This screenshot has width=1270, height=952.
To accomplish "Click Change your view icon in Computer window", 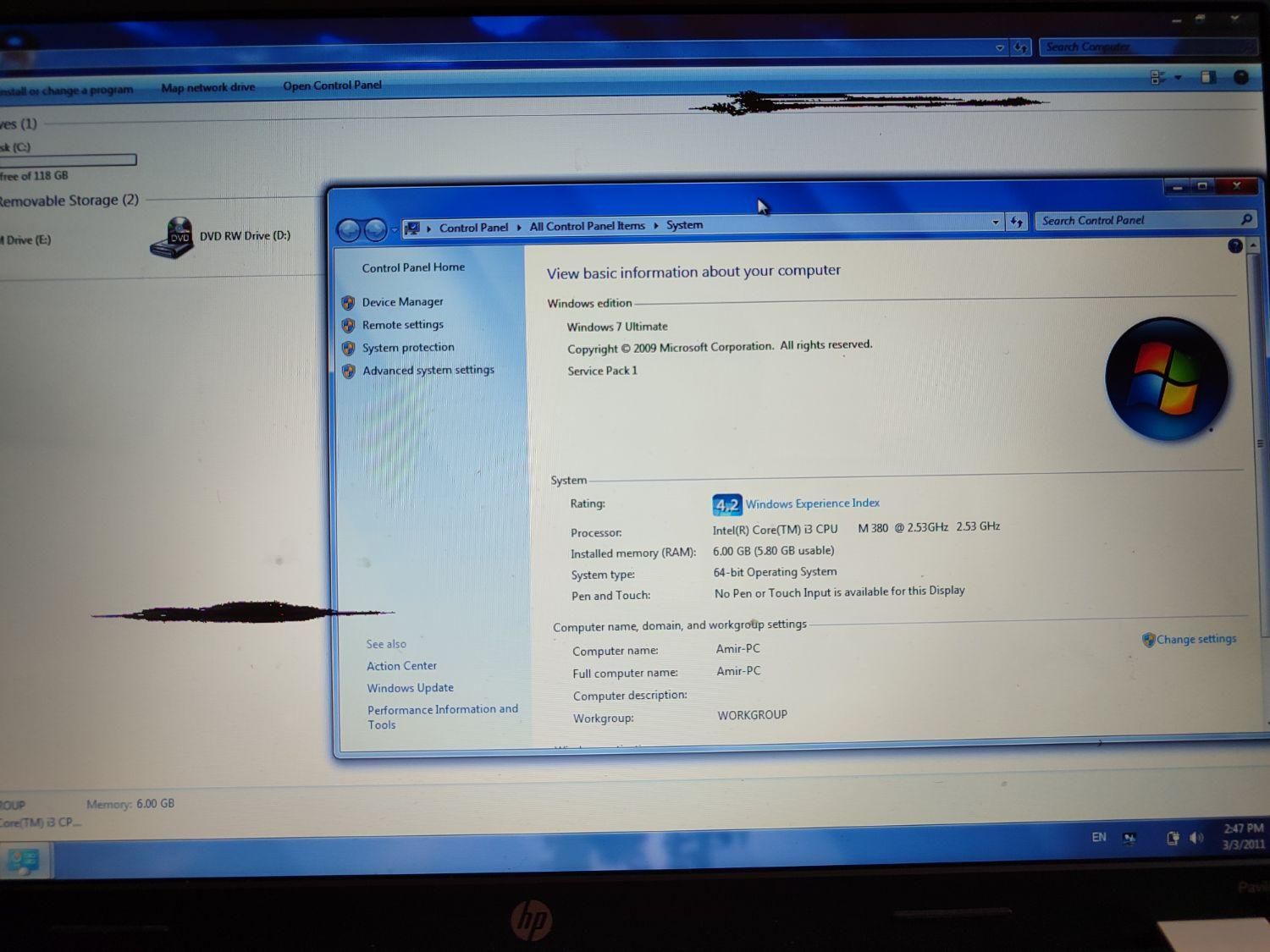I will point(1158,77).
